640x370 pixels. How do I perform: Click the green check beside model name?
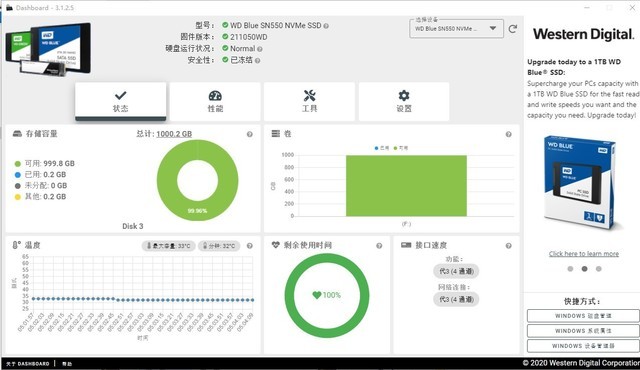(x=225, y=25)
